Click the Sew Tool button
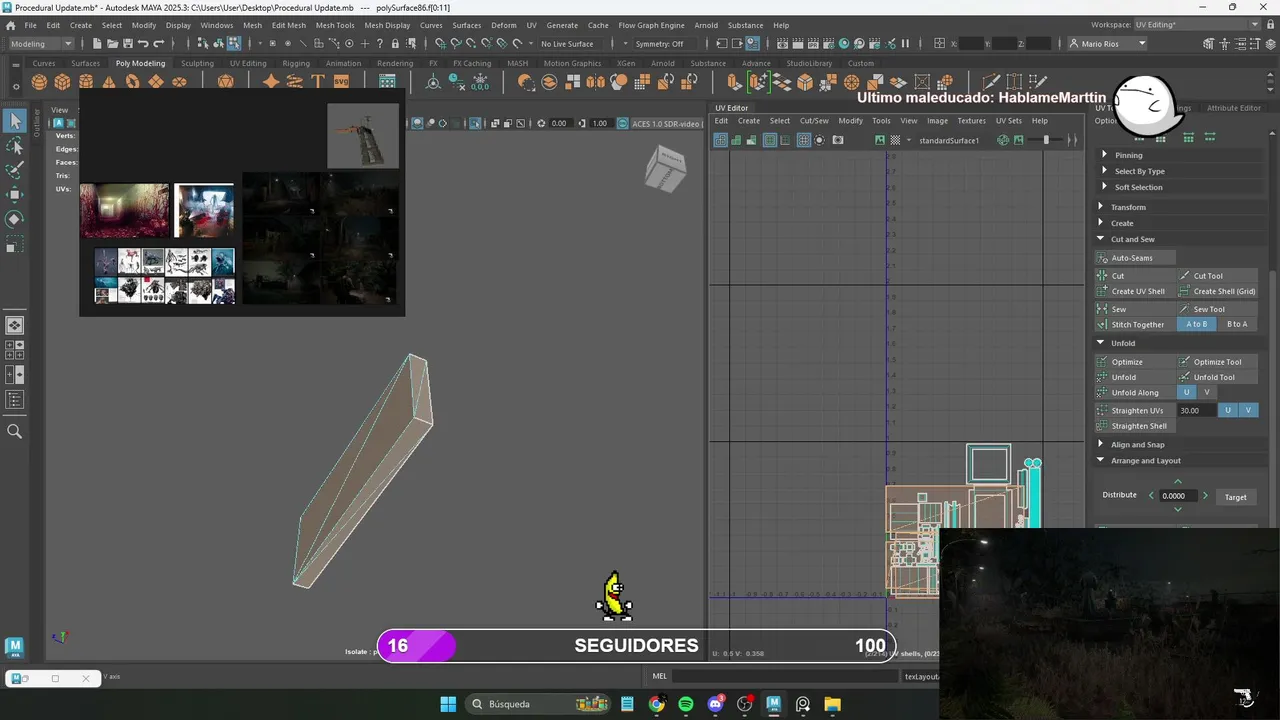The image size is (1280, 720). pyautogui.click(x=1218, y=309)
